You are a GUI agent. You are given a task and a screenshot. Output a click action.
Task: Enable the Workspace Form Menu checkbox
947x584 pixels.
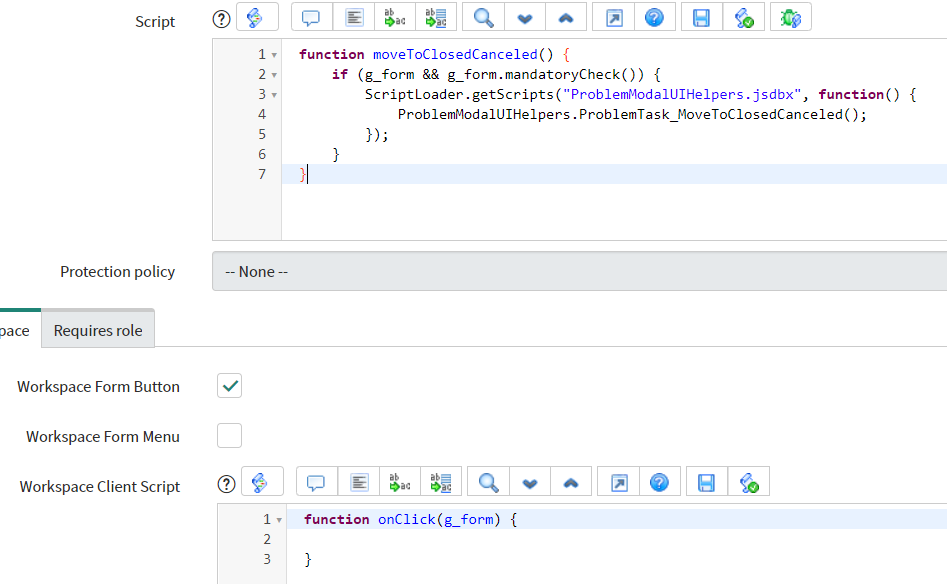pyautogui.click(x=230, y=436)
